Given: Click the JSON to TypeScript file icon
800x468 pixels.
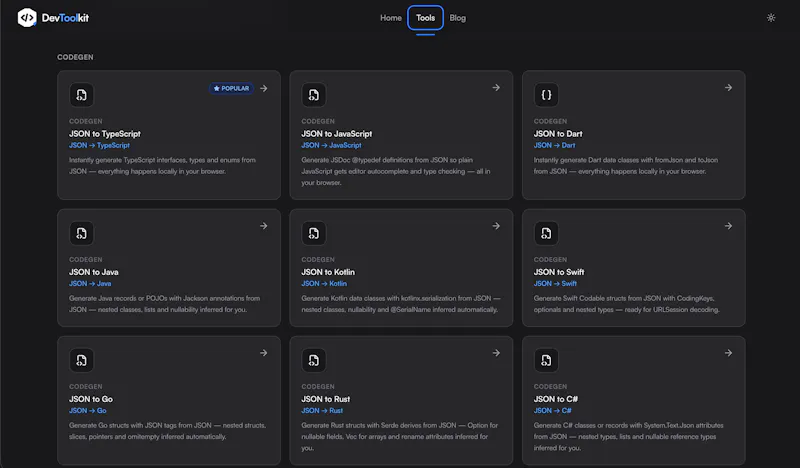Looking at the screenshot, I should point(82,95).
